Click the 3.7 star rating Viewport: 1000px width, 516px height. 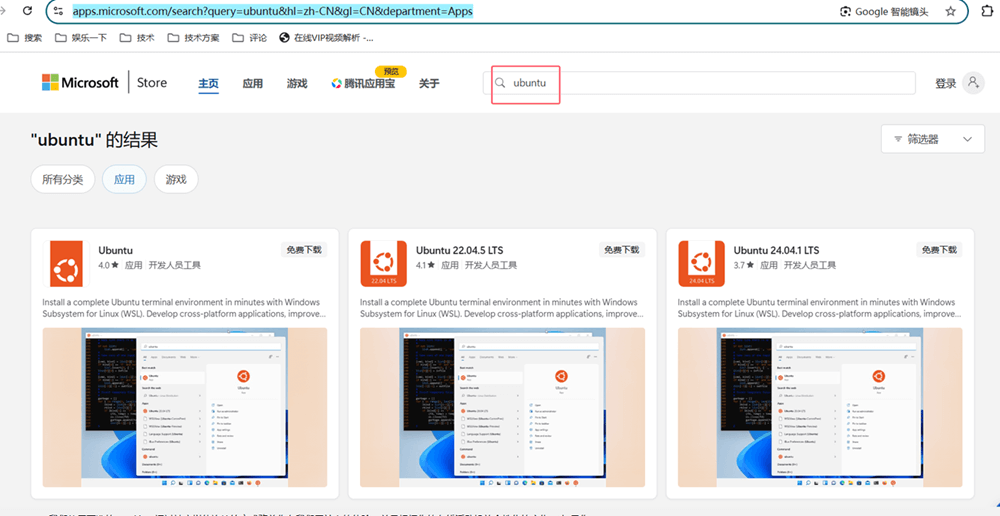744,265
